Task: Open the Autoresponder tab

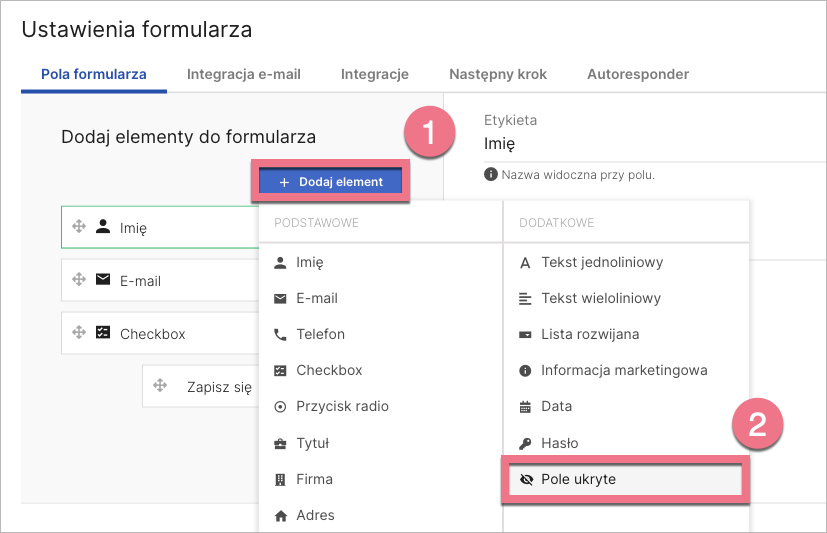Action: click(x=638, y=74)
